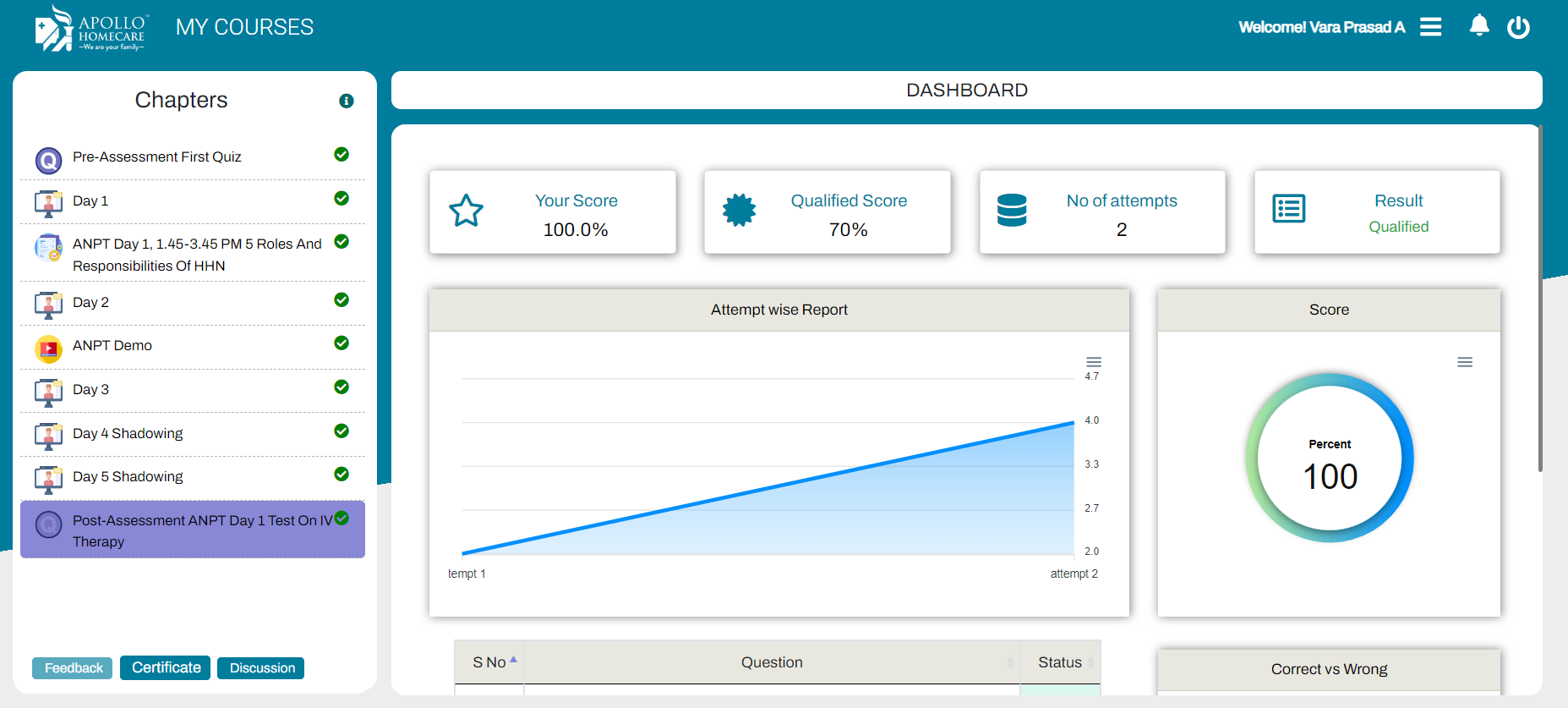Click the green checkmark next to Day 1
1568x708 pixels.
coord(341,198)
